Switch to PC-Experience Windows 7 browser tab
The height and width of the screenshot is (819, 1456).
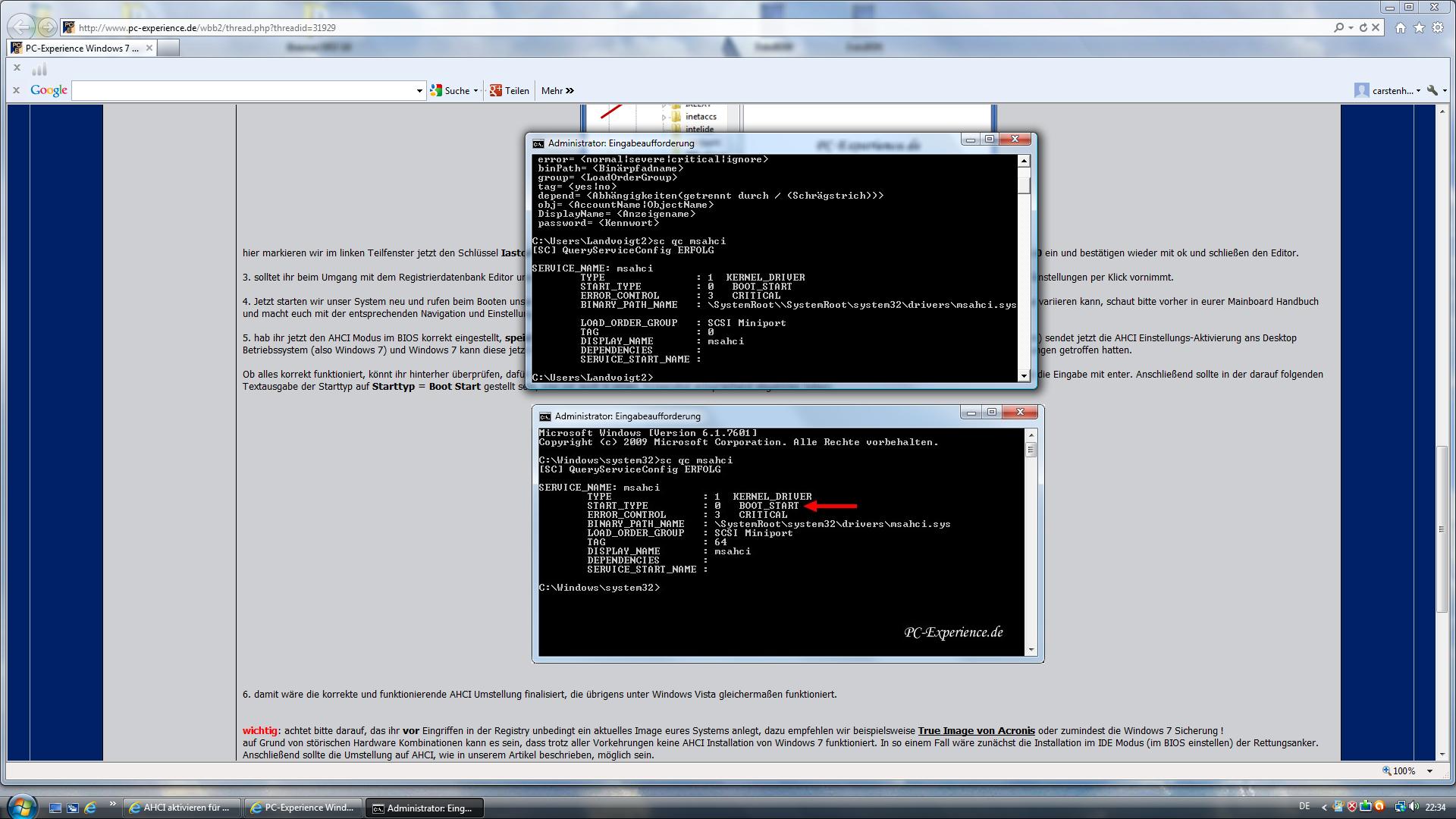coord(82,48)
